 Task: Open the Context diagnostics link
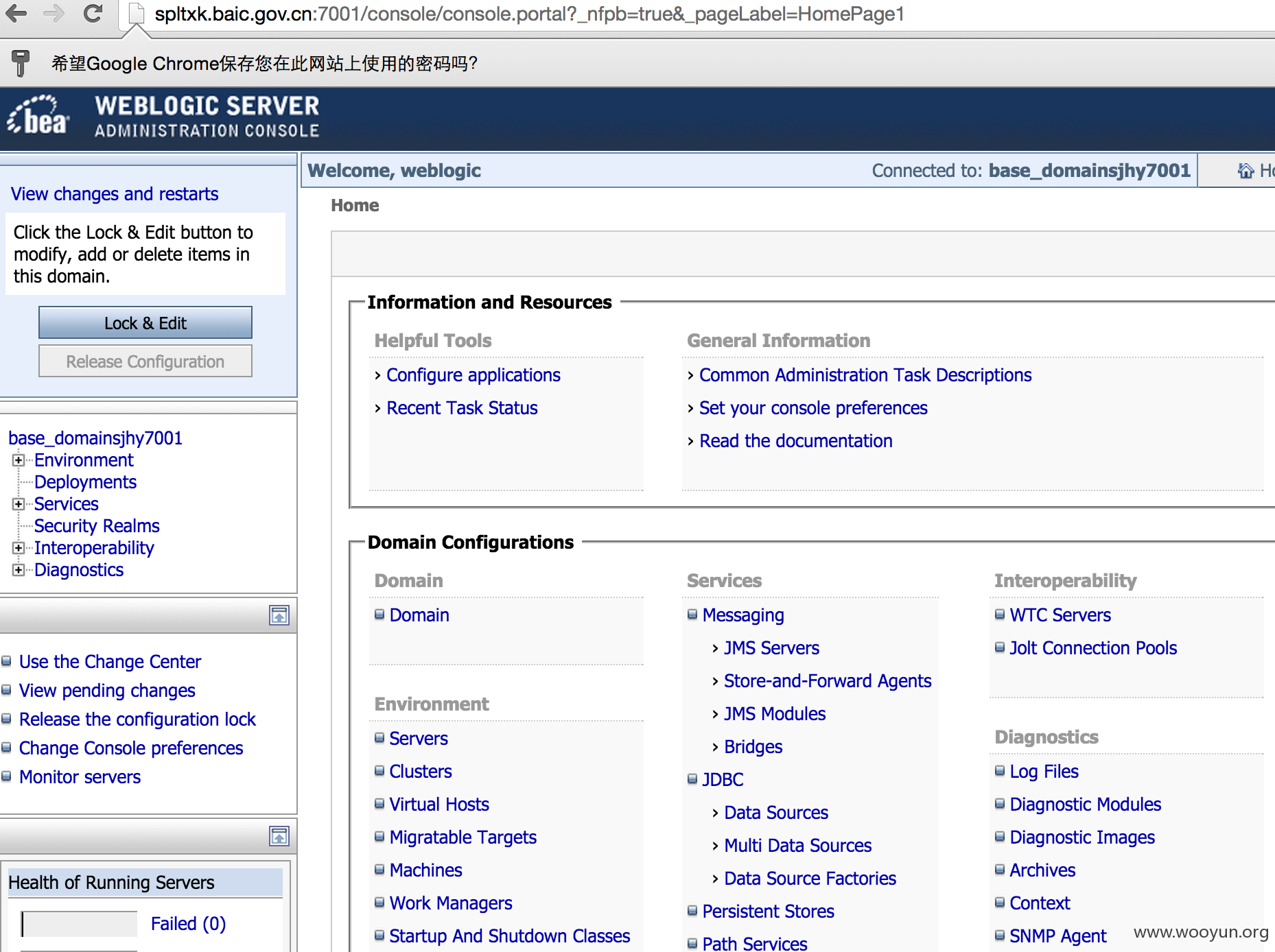click(1040, 903)
